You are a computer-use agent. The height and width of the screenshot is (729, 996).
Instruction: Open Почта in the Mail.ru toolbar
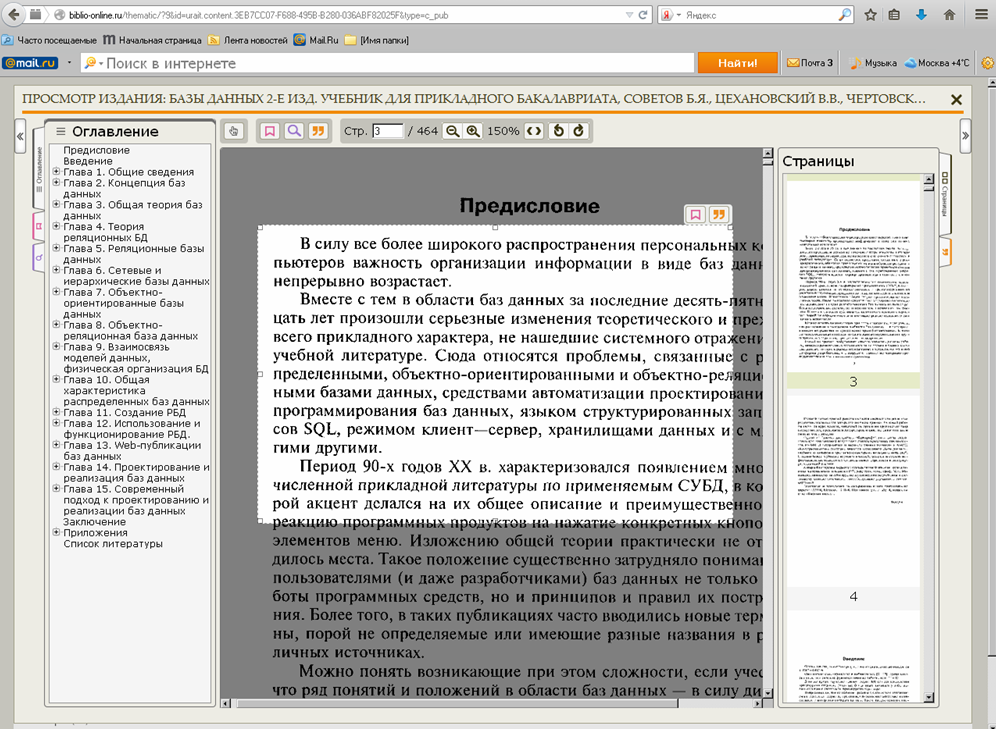click(x=810, y=63)
